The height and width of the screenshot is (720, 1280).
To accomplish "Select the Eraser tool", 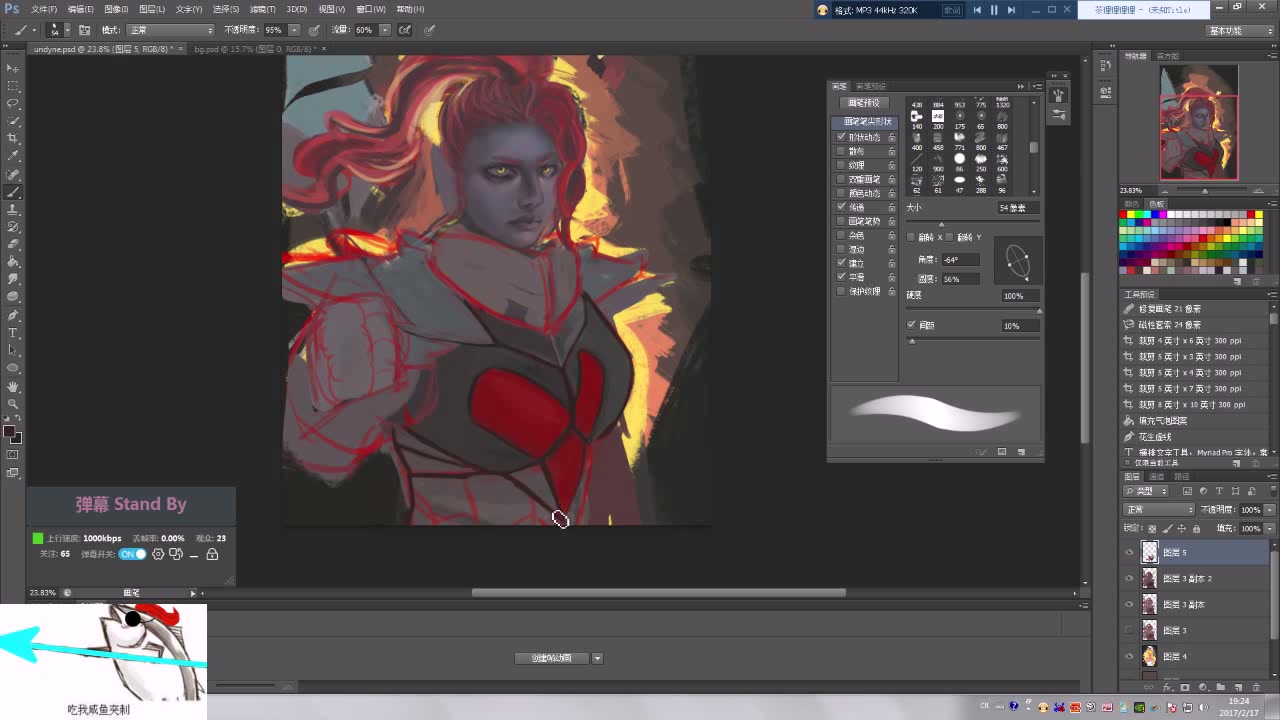I will pyautogui.click(x=13, y=244).
